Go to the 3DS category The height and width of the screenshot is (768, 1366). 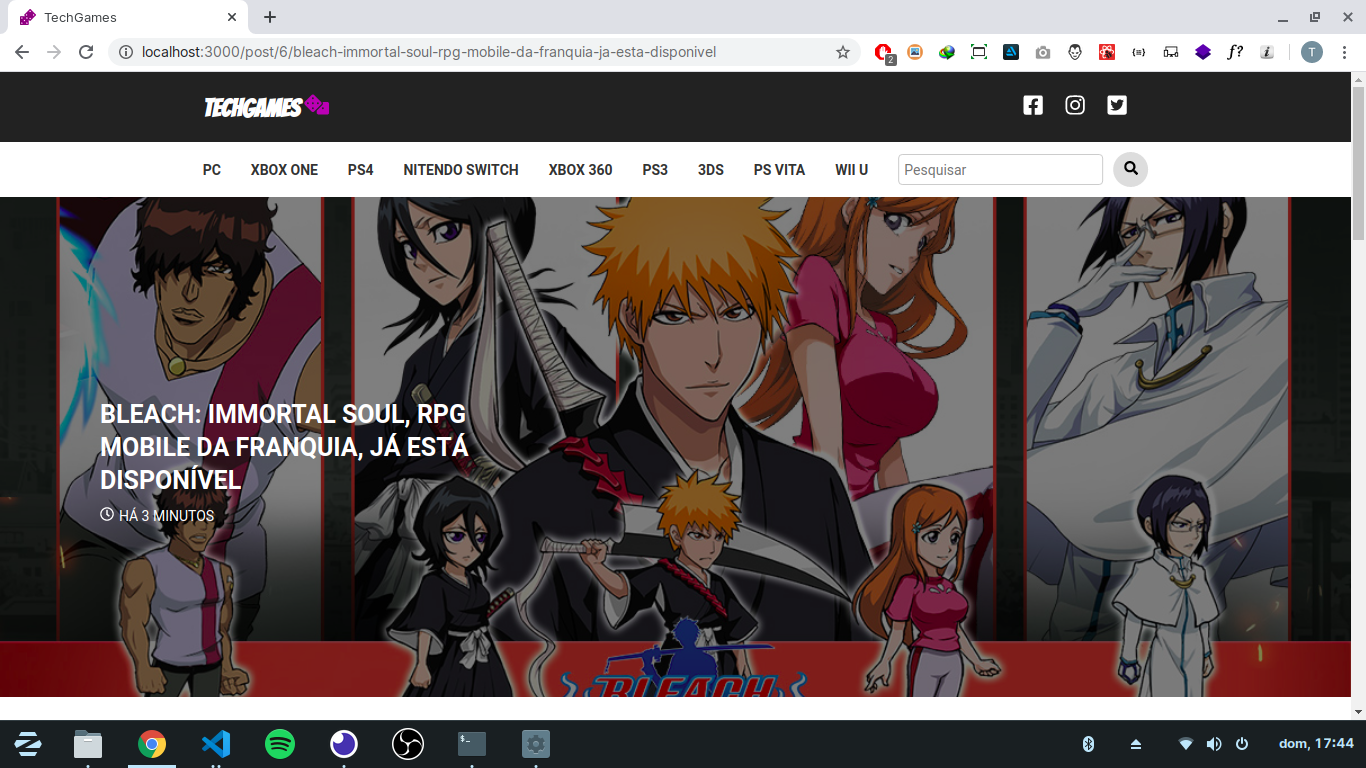[711, 170]
